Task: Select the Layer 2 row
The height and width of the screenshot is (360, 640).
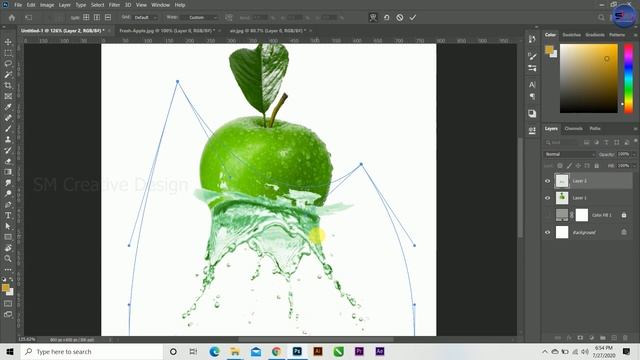Action: coord(588,181)
